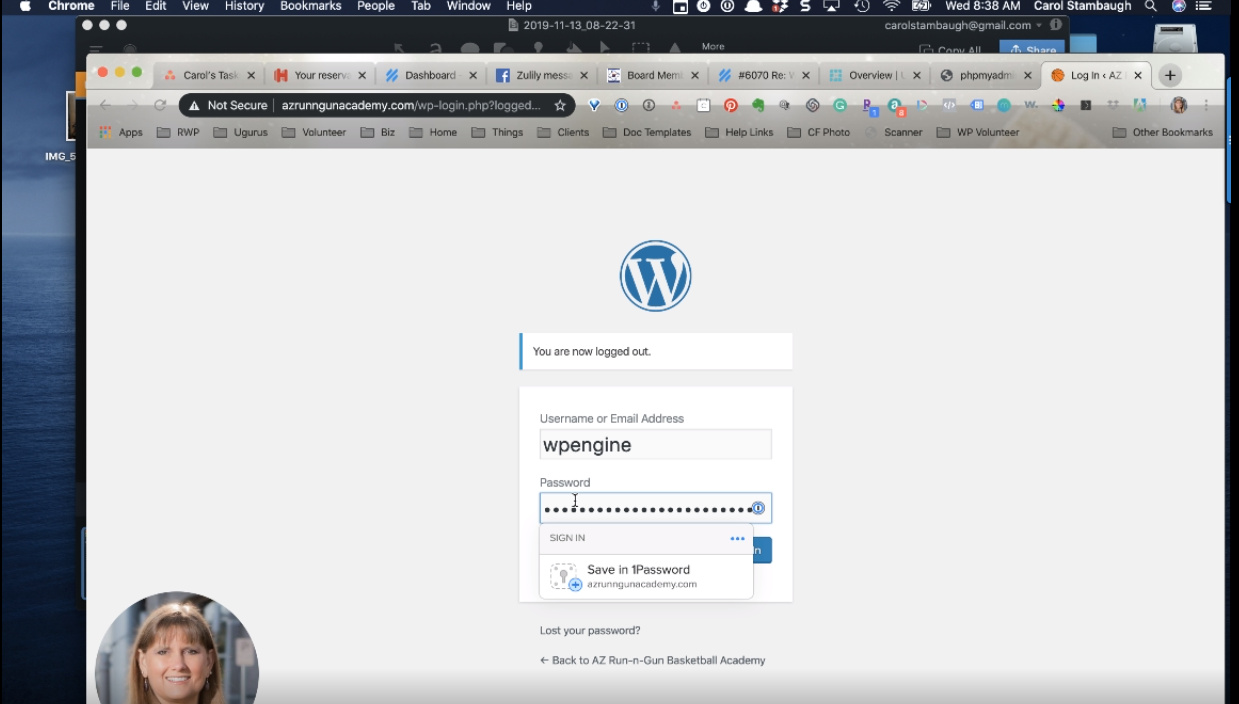The width and height of the screenshot is (1239, 704).
Task: Close the Log In tab
Action: (1137, 75)
